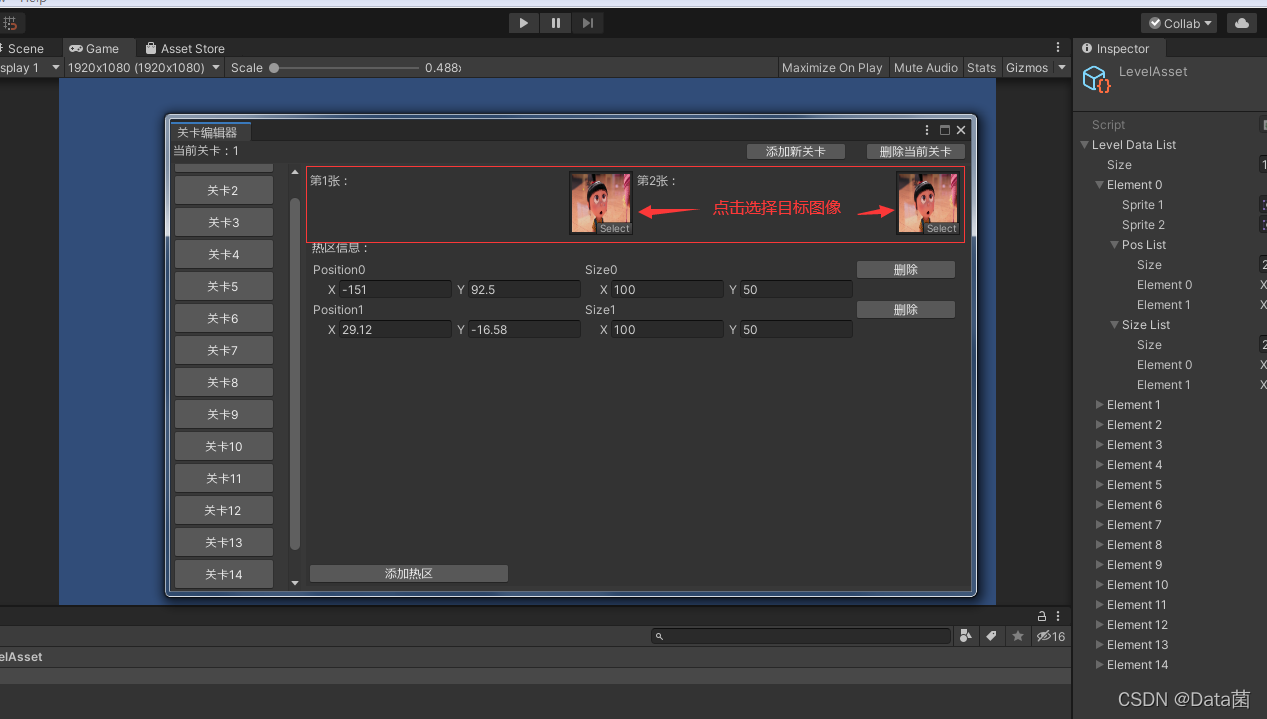Expand Element 14 in Inspector
The width and height of the screenshot is (1267, 719).
click(1100, 665)
